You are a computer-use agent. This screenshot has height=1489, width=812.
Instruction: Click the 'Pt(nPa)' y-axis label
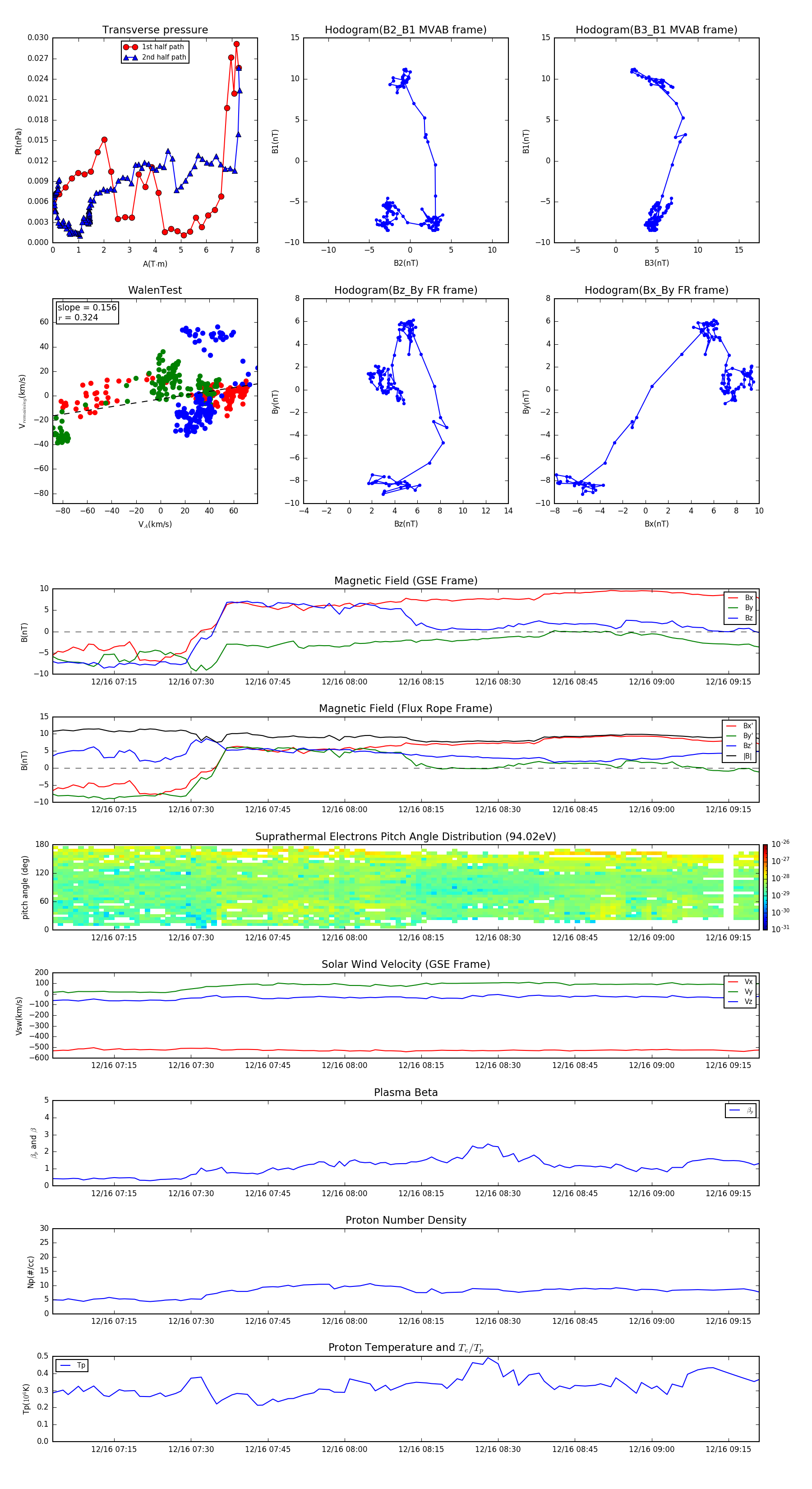click(18, 141)
